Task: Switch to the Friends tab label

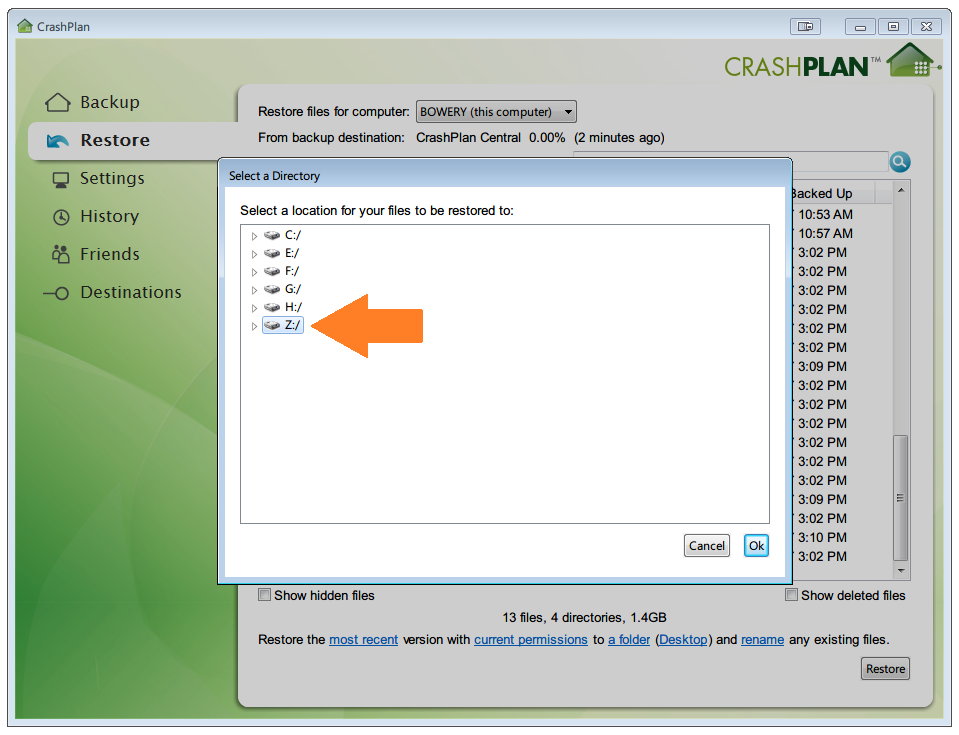Action: (x=110, y=254)
